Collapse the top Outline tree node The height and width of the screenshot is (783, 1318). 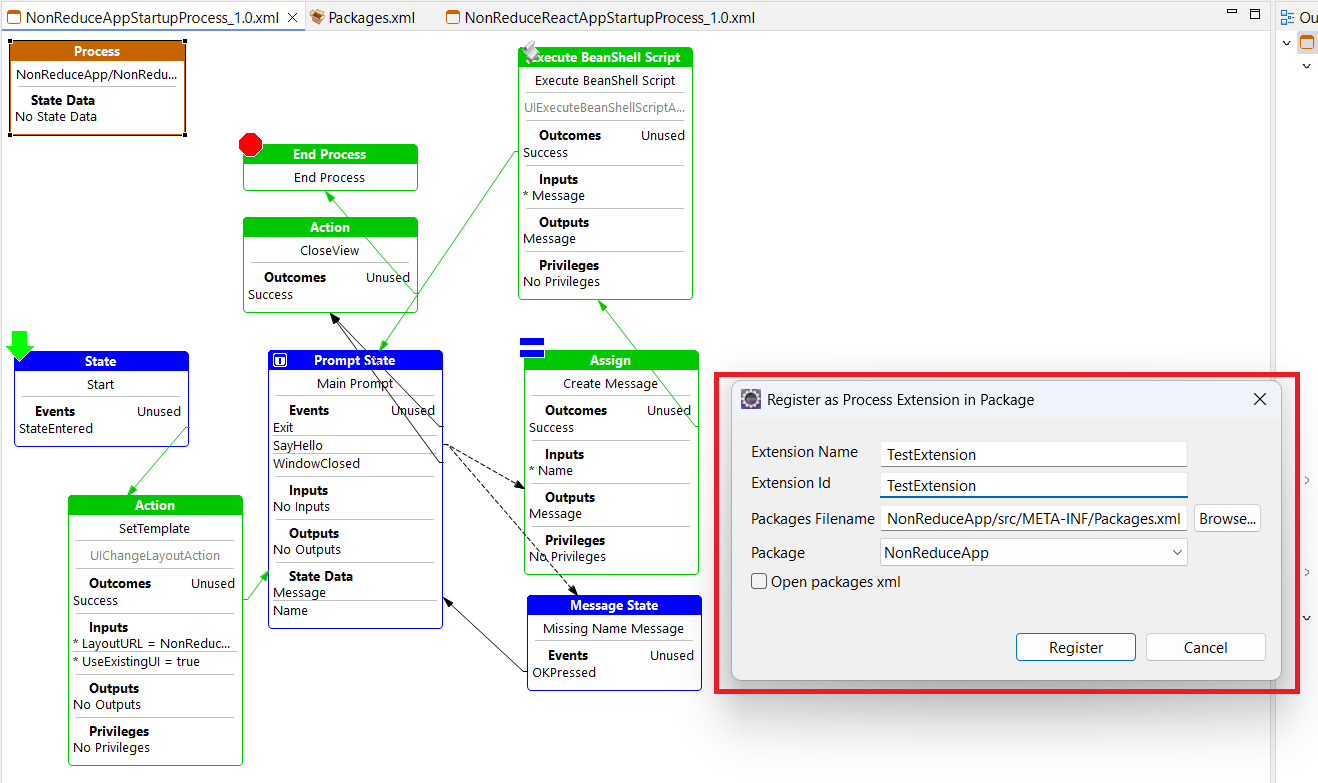pyautogui.click(x=1287, y=42)
